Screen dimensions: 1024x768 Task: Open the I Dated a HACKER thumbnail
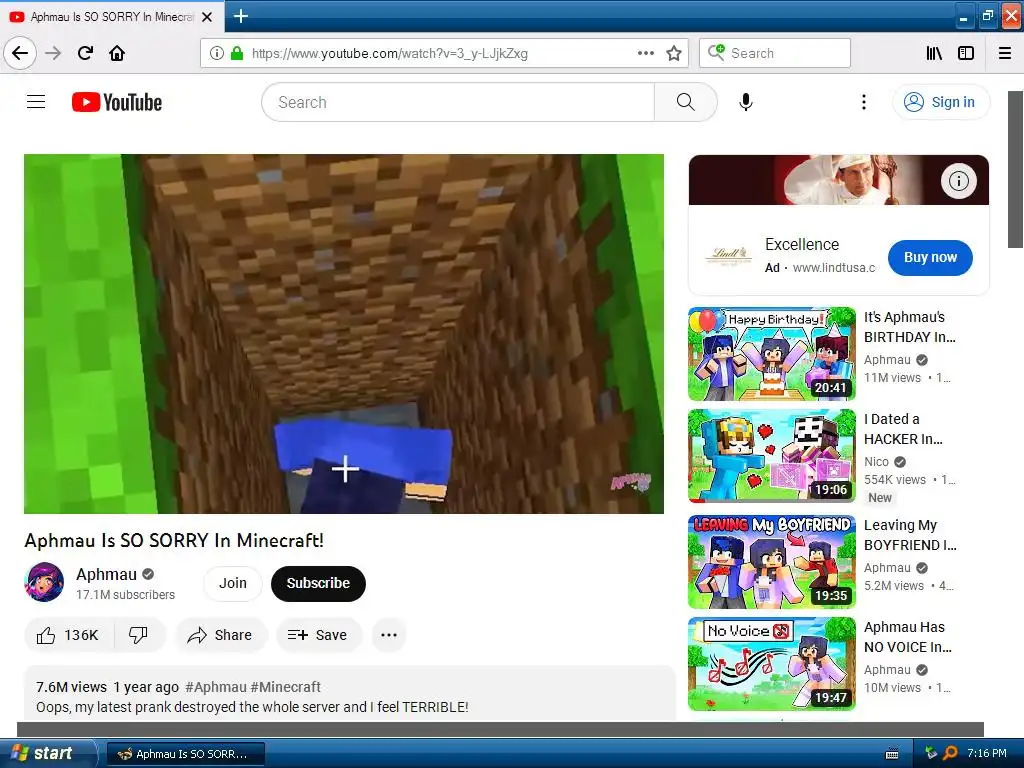(772, 456)
